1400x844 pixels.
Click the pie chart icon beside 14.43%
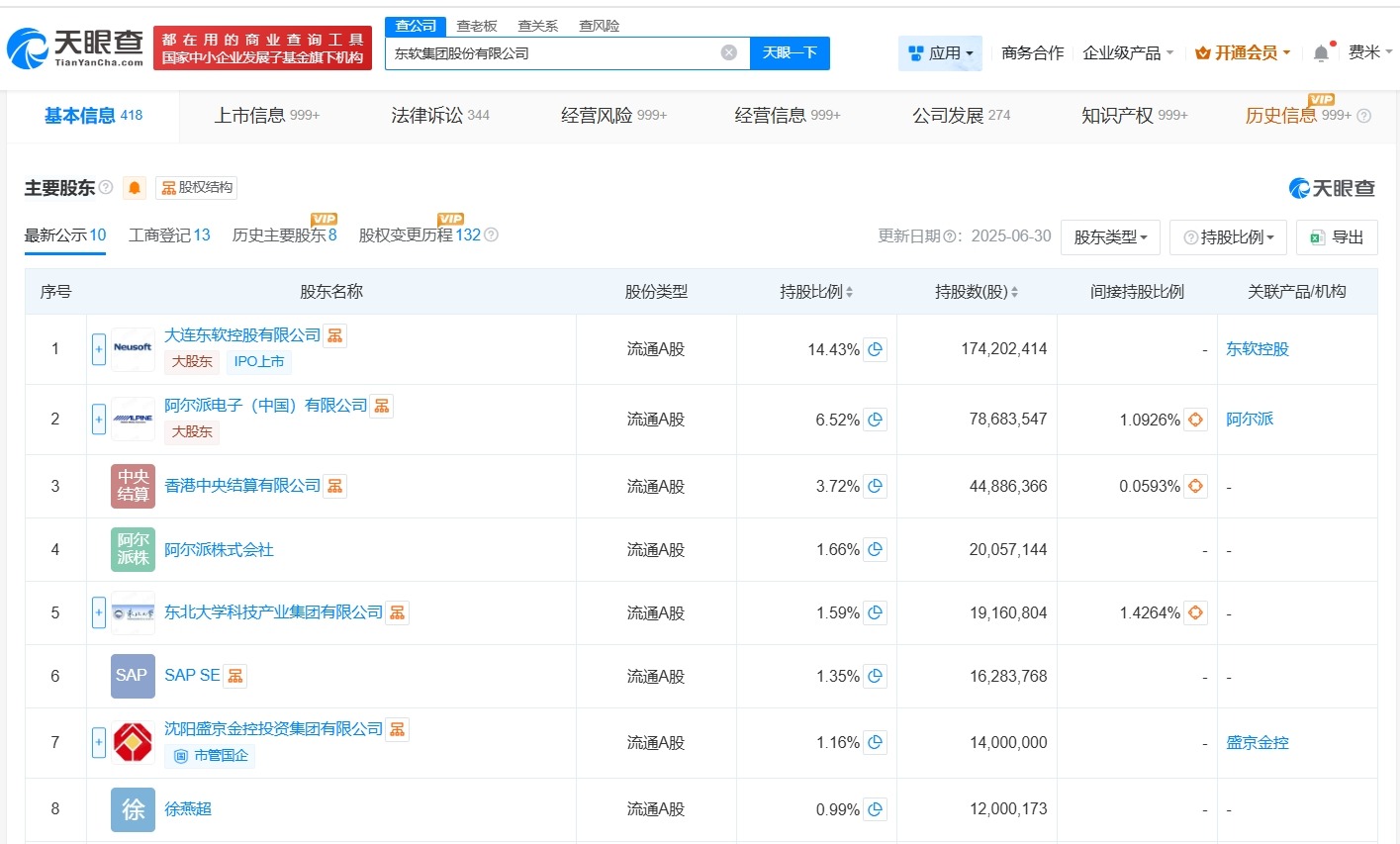875,348
